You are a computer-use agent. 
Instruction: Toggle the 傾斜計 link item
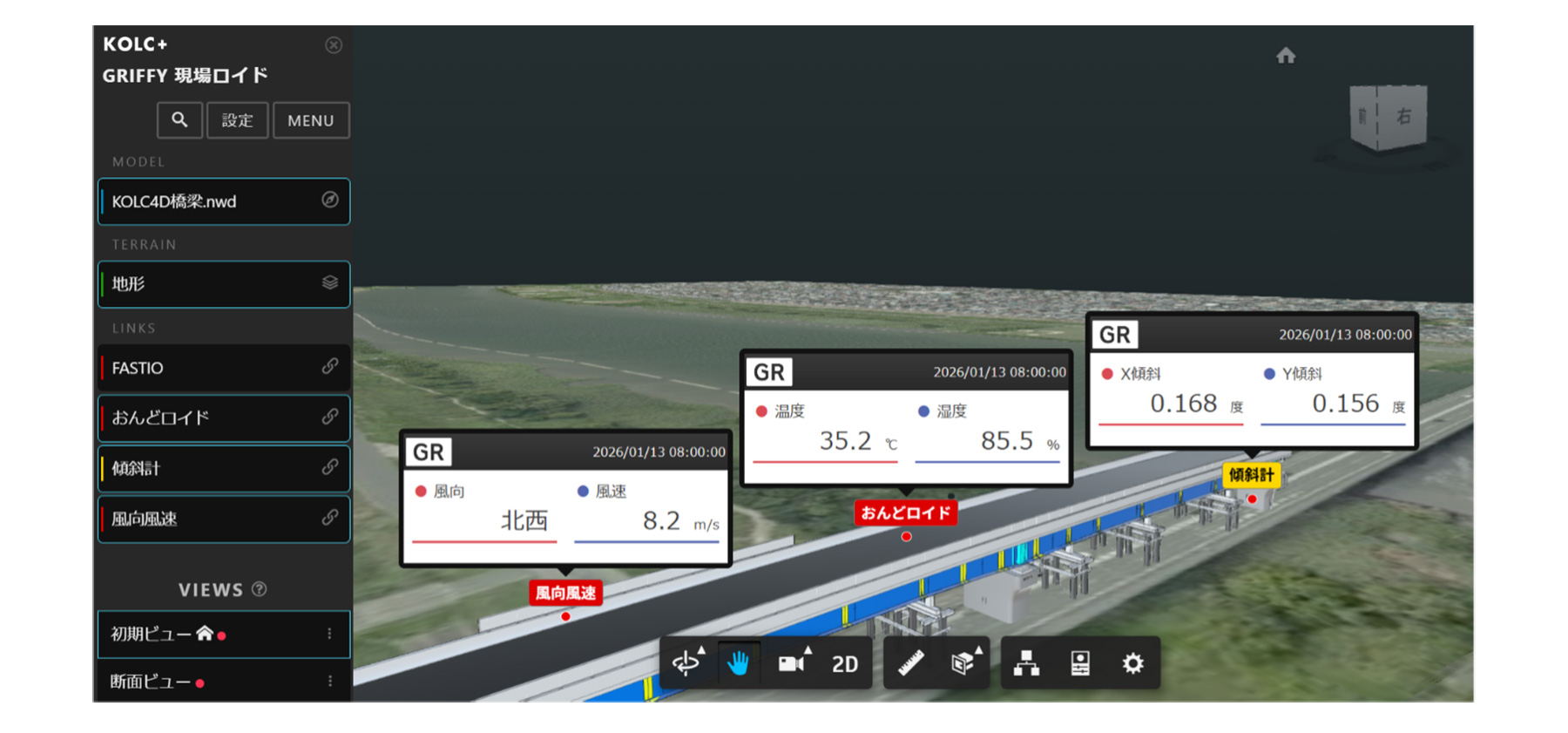(x=224, y=468)
